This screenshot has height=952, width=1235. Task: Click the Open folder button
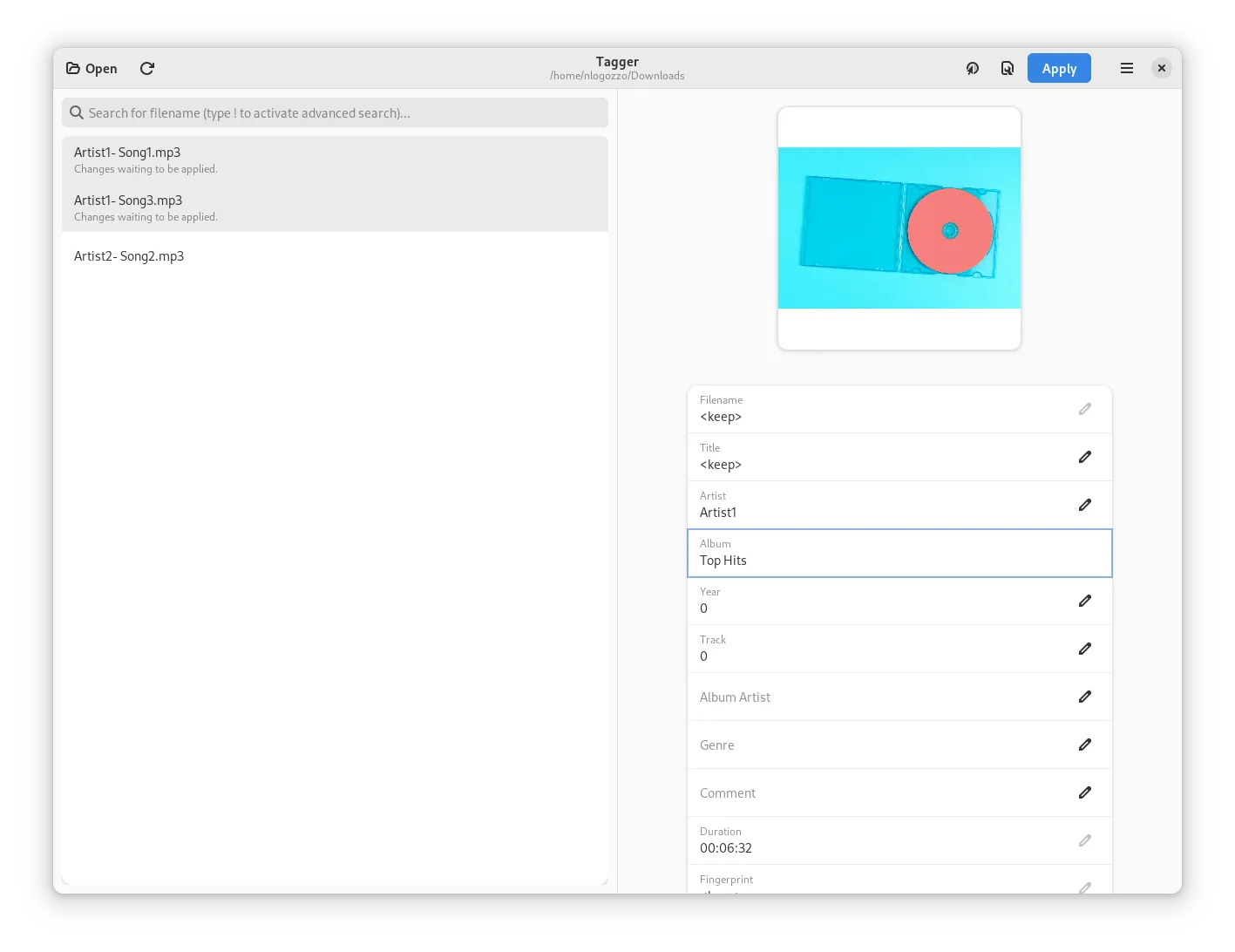(x=92, y=68)
